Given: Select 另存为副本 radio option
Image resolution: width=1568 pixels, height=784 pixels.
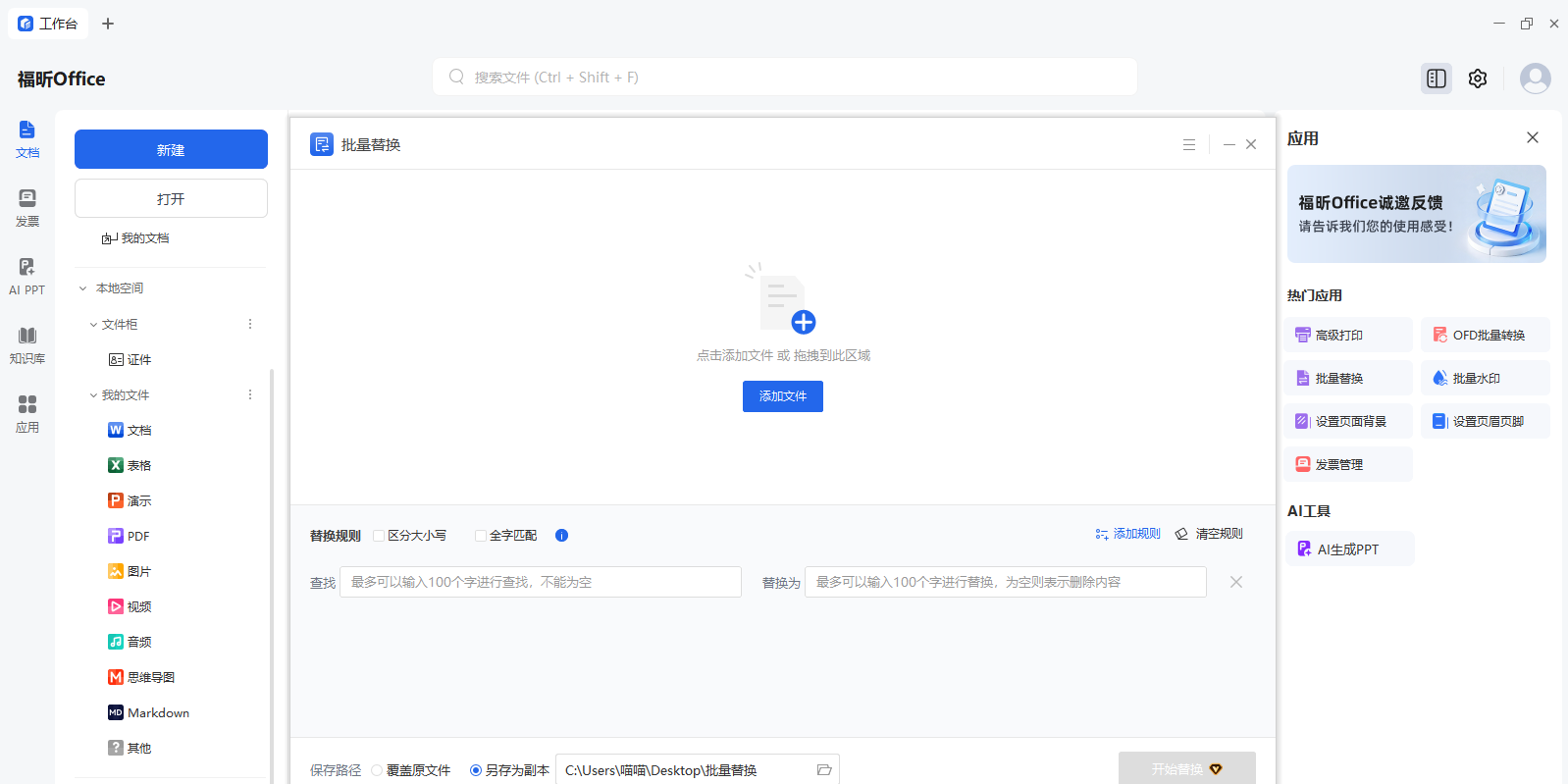Looking at the screenshot, I should 476,770.
